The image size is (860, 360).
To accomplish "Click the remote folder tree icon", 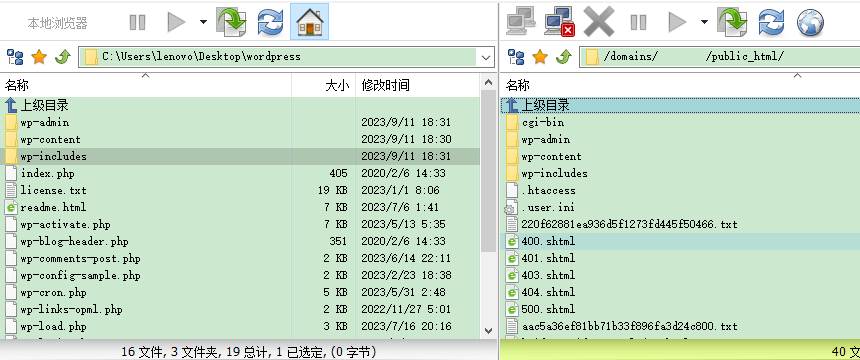I will click(516, 57).
